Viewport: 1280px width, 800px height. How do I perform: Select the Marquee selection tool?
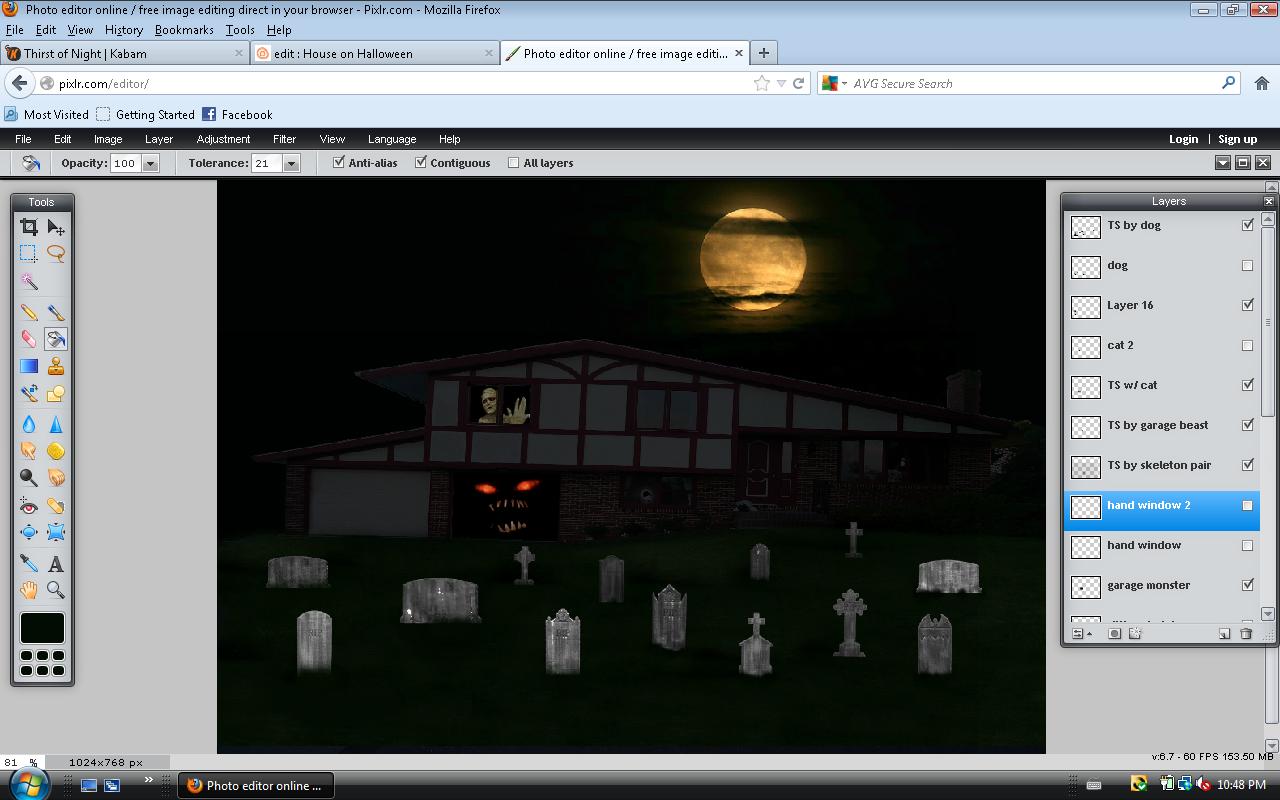(29, 254)
